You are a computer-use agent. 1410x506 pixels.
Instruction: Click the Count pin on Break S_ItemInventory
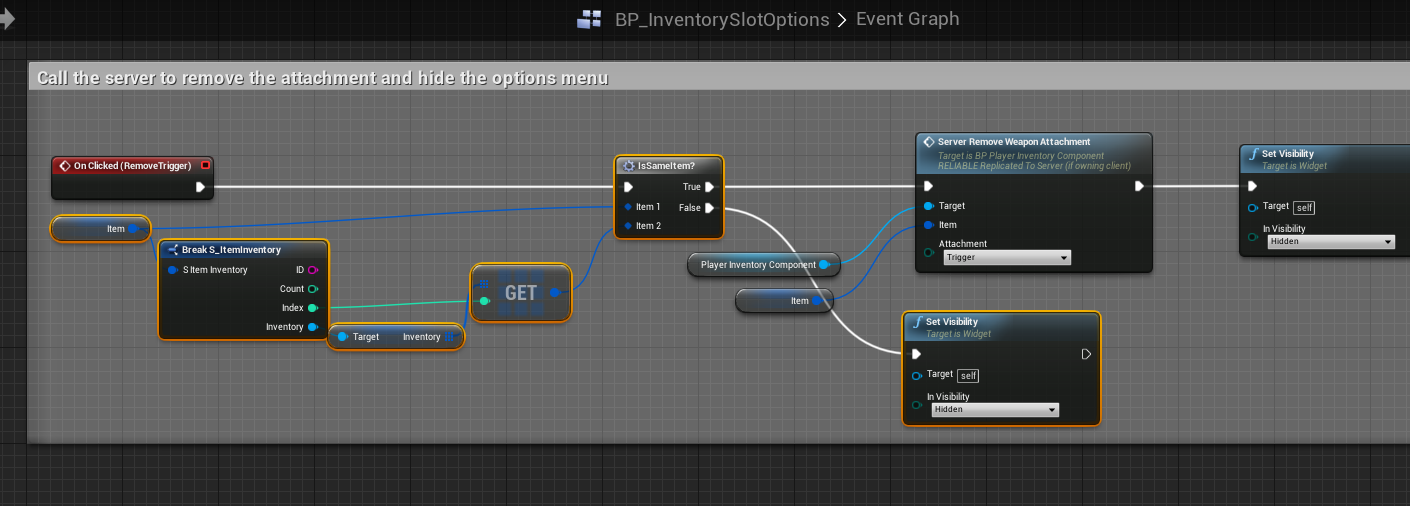[313, 289]
